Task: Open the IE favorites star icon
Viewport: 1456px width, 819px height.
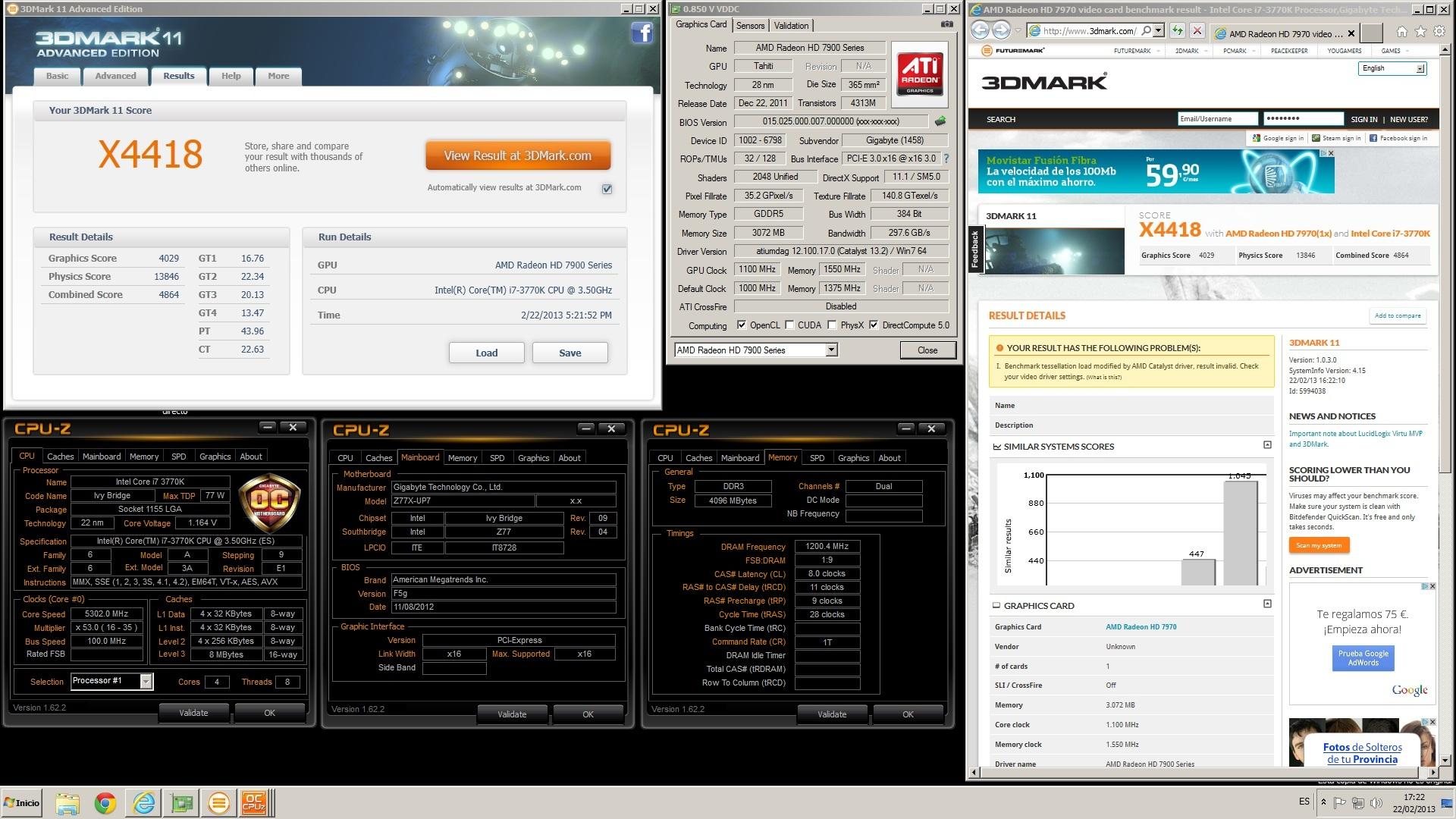Action: coord(1420,31)
